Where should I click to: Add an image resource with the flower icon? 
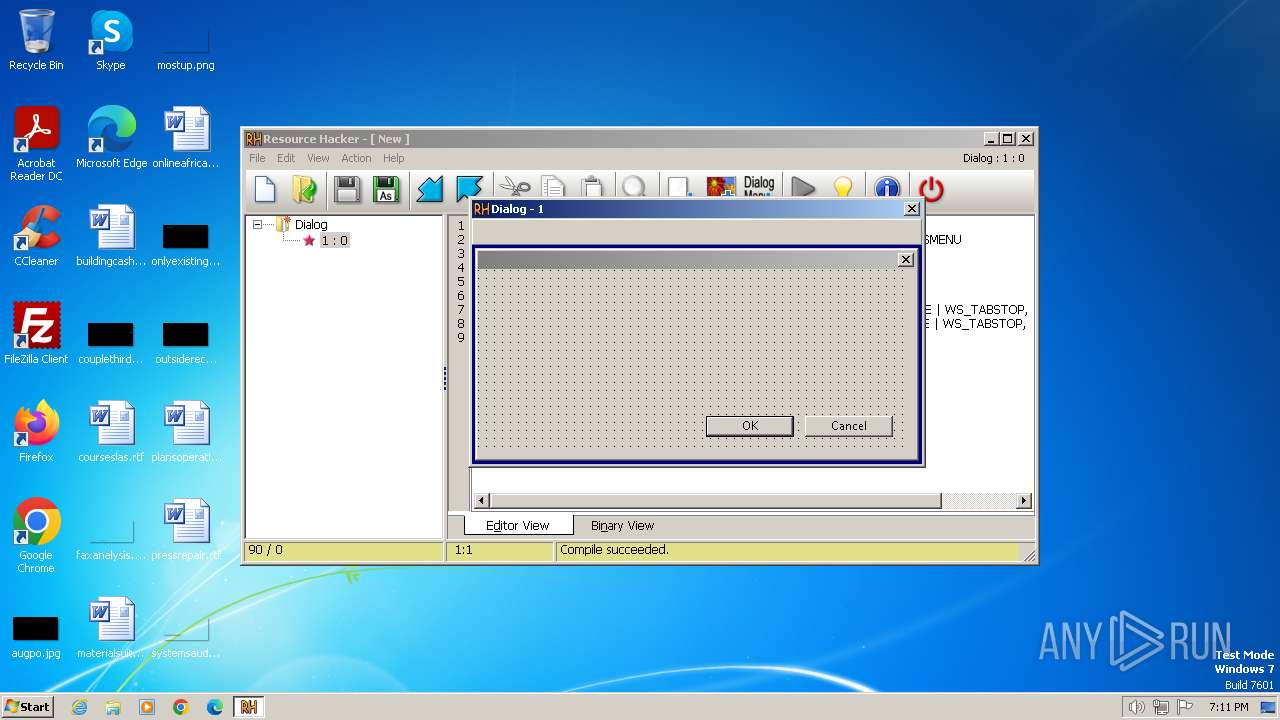pos(721,186)
